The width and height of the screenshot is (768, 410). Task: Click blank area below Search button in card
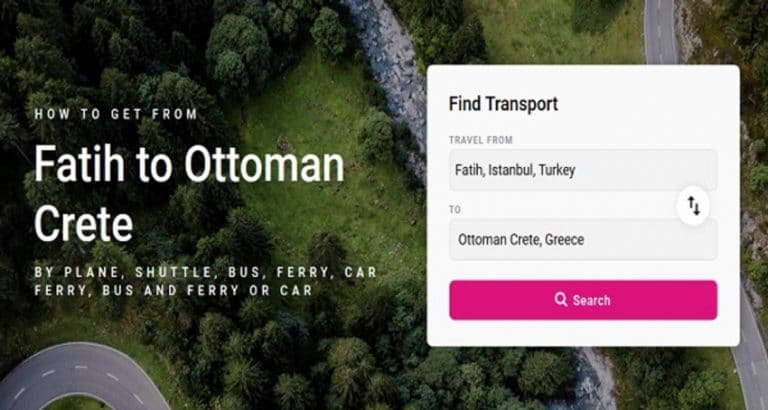point(583,333)
